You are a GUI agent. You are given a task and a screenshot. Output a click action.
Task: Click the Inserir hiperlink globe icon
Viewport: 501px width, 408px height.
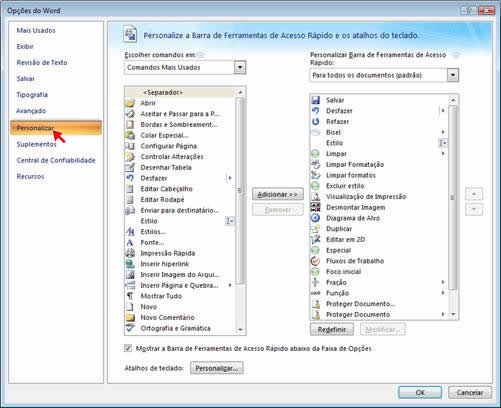(130, 264)
